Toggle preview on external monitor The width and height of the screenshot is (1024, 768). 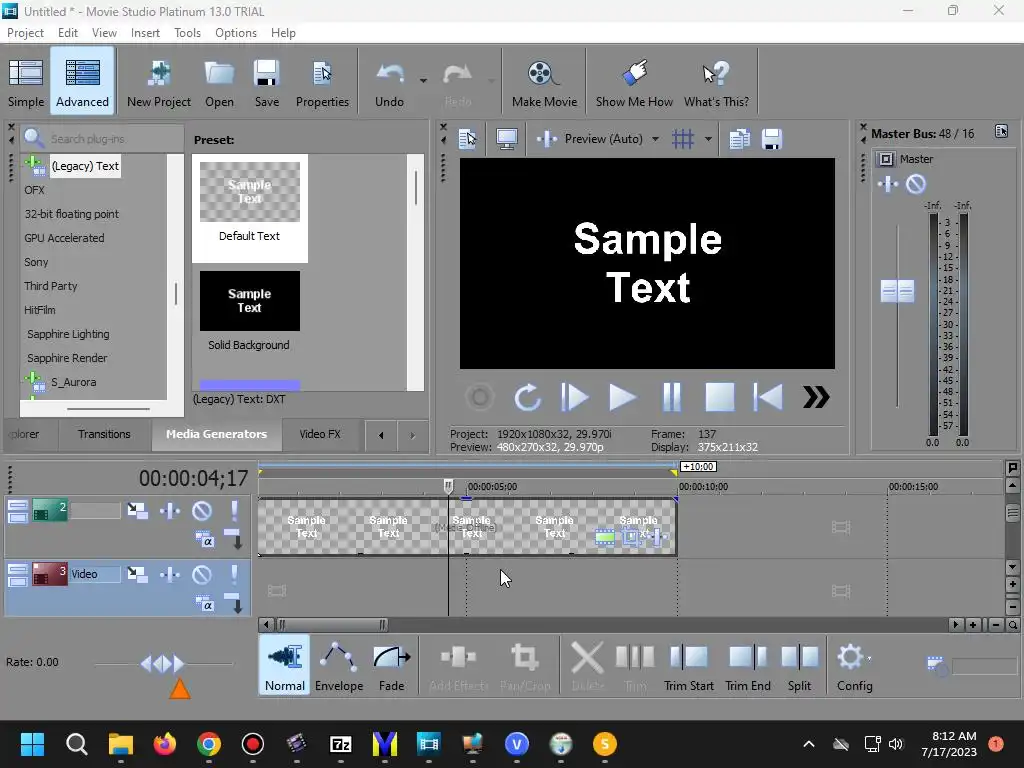click(507, 138)
